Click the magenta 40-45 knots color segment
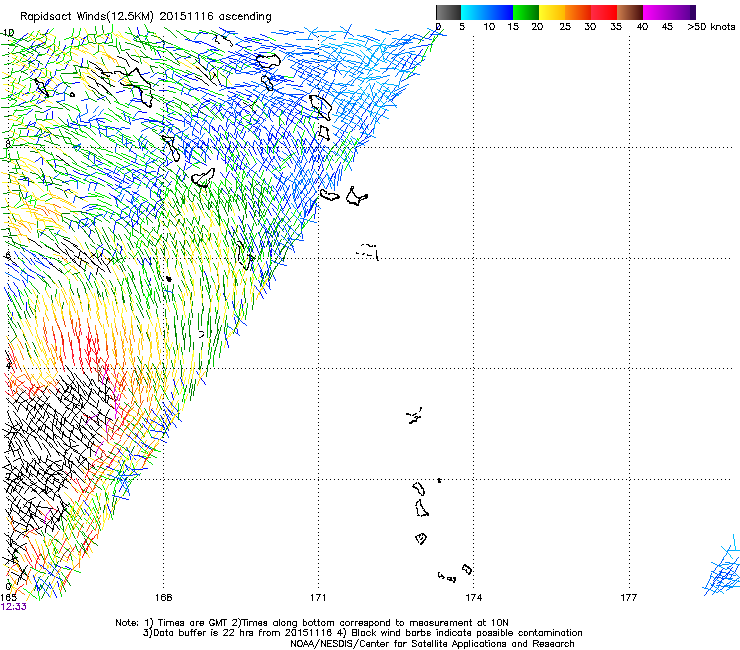The height and width of the screenshot is (650, 740). [x=656, y=12]
